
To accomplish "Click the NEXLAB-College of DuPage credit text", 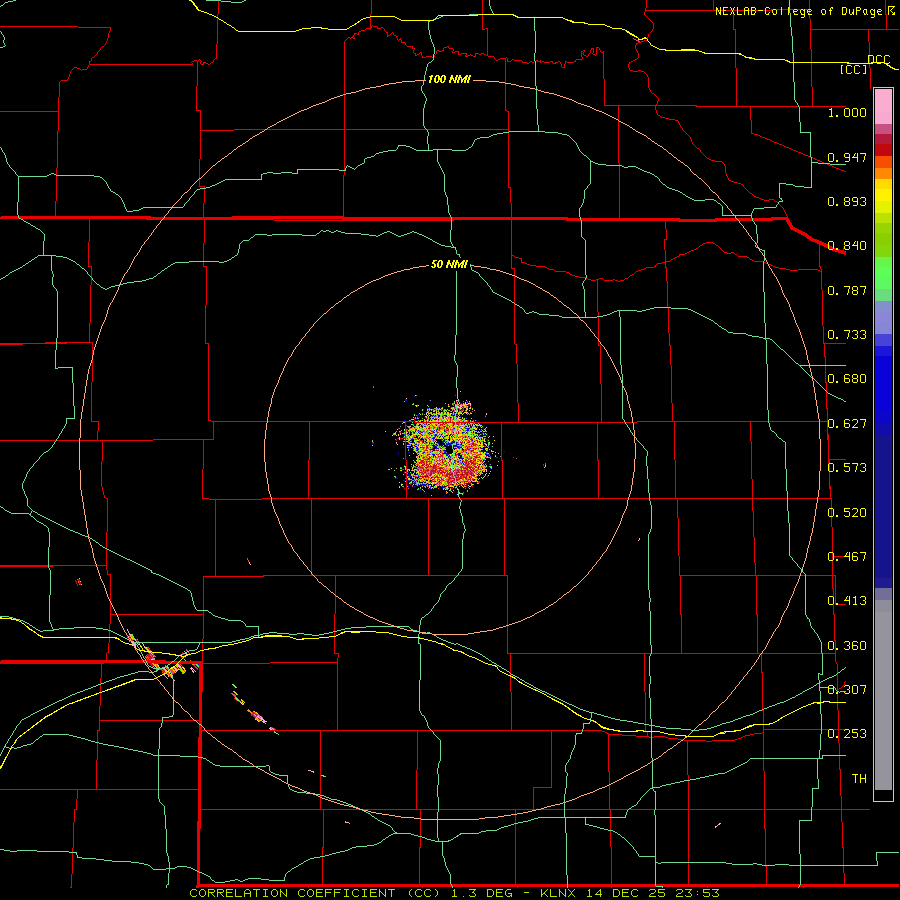I will coord(798,11).
